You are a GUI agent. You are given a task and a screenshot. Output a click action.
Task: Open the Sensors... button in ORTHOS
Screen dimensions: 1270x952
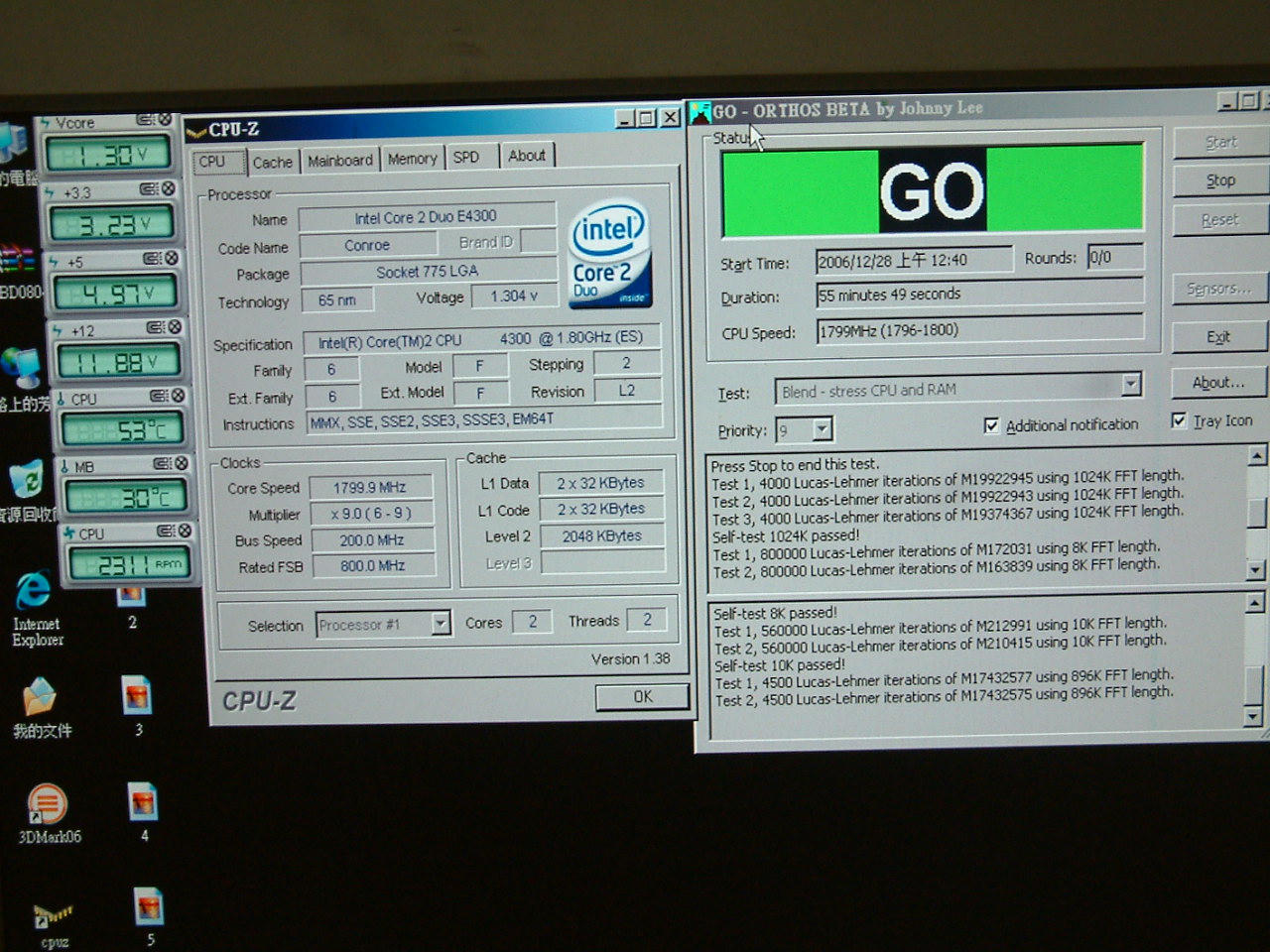[1219, 289]
